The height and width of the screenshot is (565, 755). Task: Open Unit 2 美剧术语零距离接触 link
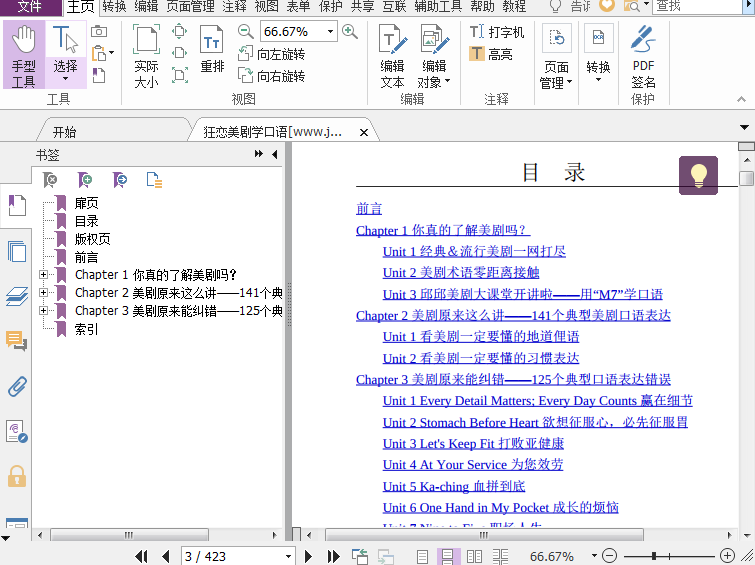tap(461, 273)
